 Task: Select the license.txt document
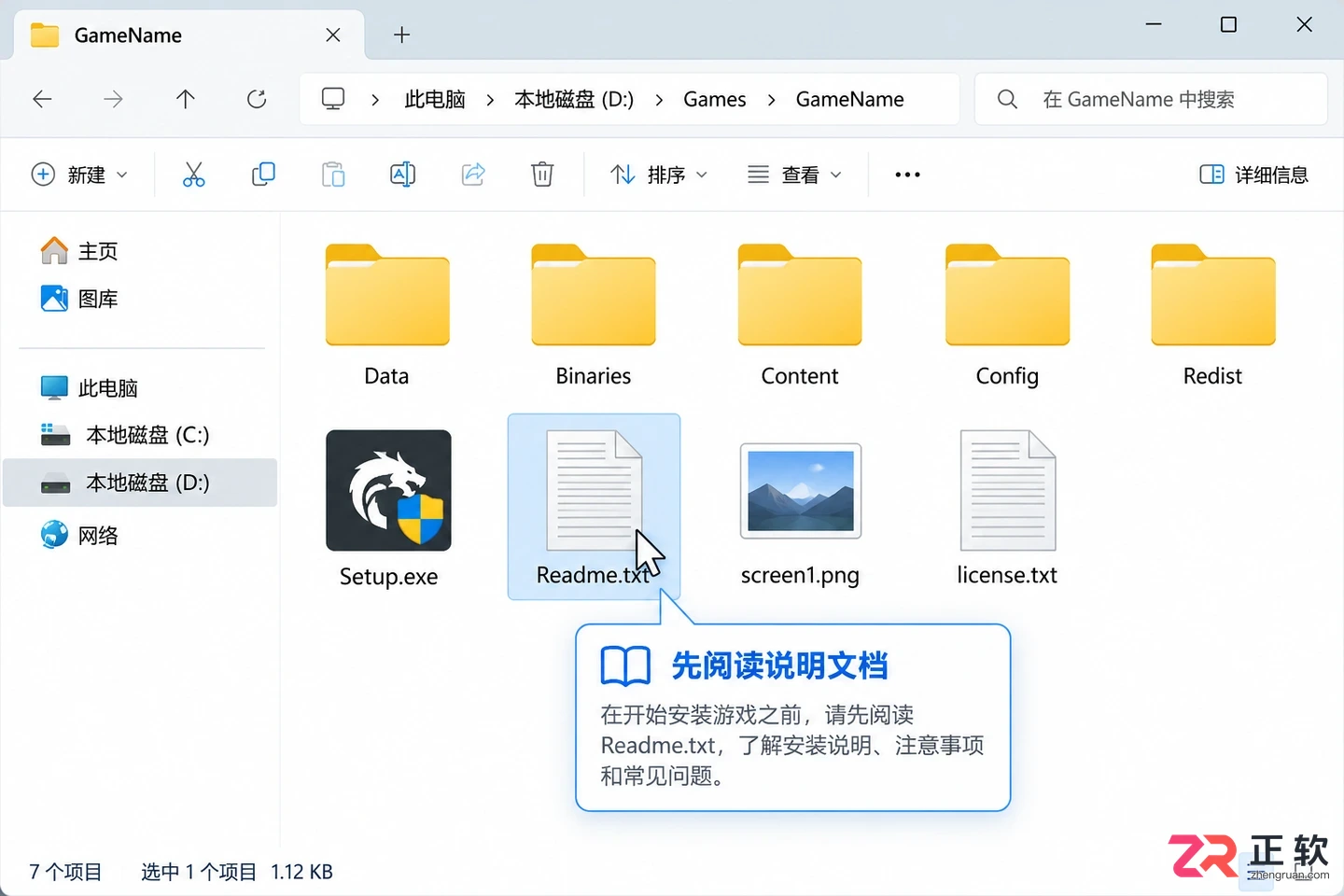pyautogui.click(x=1007, y=509)
